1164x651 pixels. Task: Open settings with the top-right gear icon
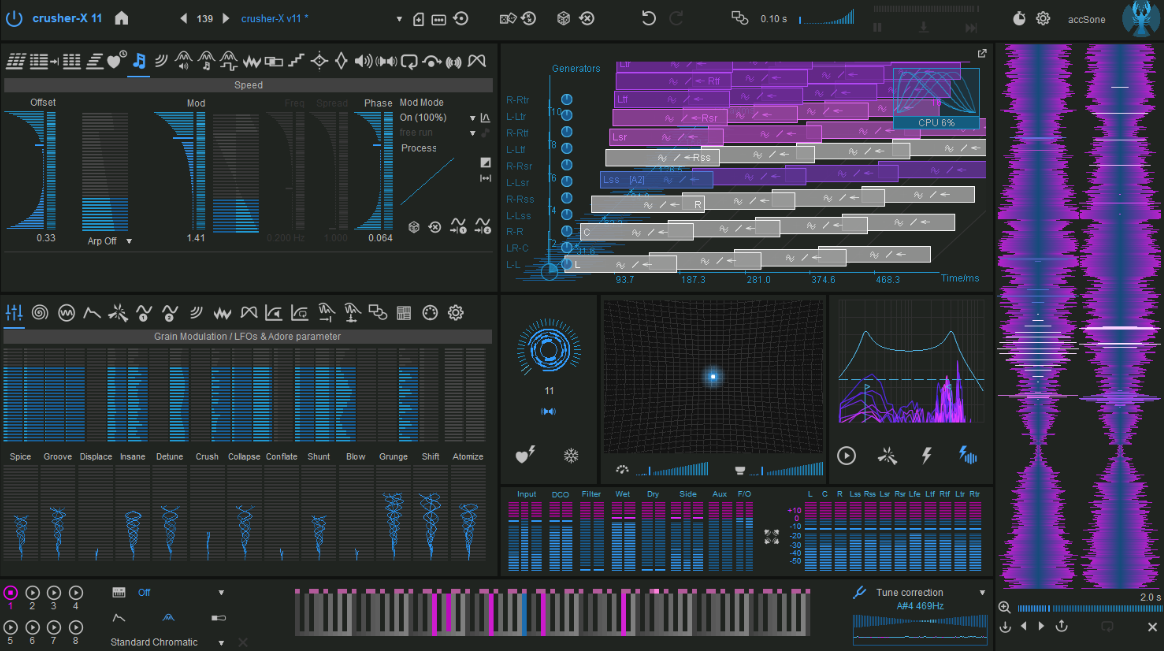pos(1043,18)
